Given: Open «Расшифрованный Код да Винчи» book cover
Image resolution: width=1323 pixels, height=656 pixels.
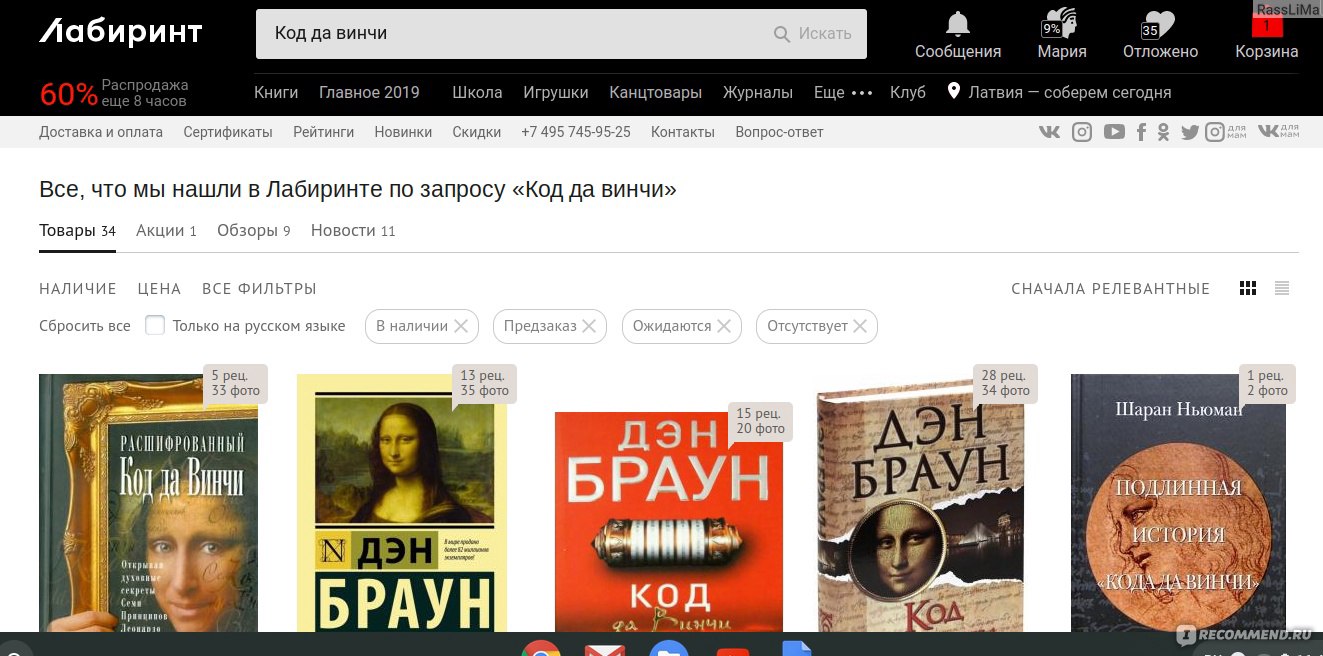Looking at the screenshot, I should point(148,503).
